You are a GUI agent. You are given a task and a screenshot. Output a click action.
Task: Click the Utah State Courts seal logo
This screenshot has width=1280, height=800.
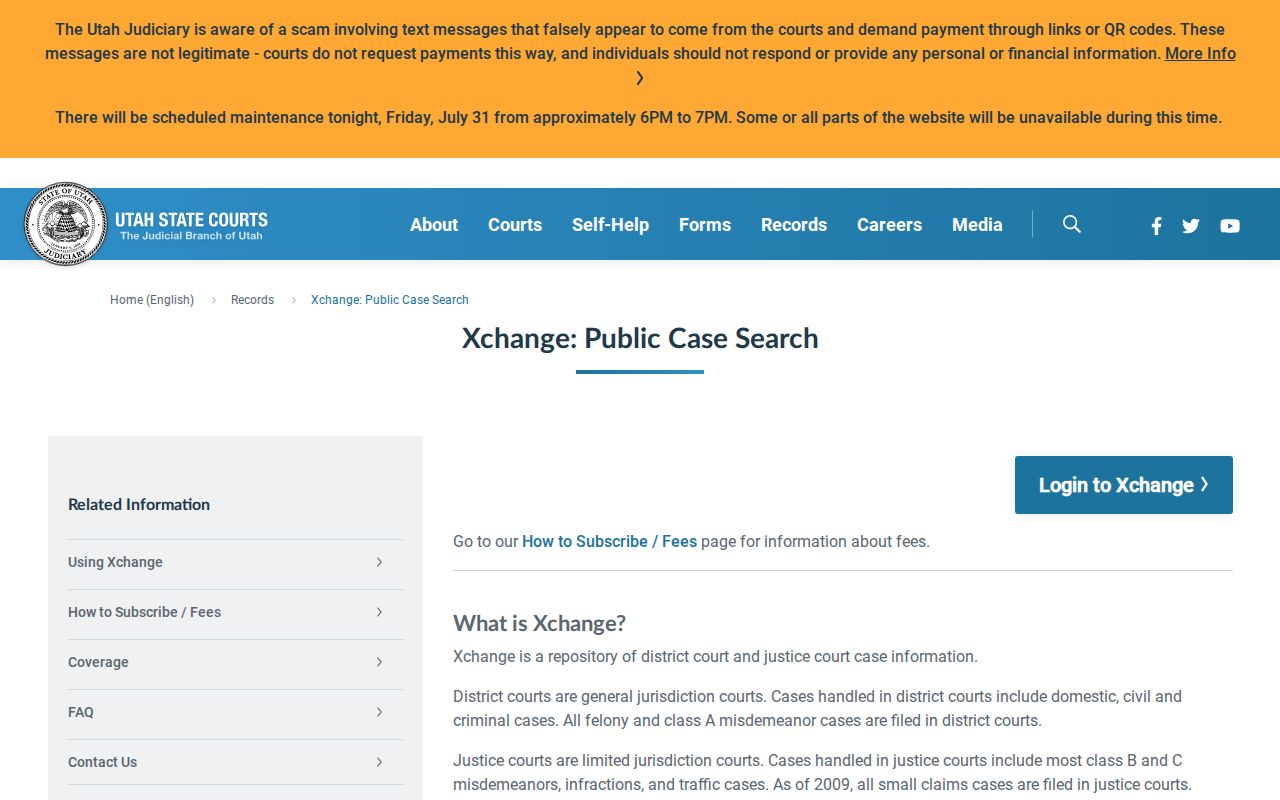[65, 224]
